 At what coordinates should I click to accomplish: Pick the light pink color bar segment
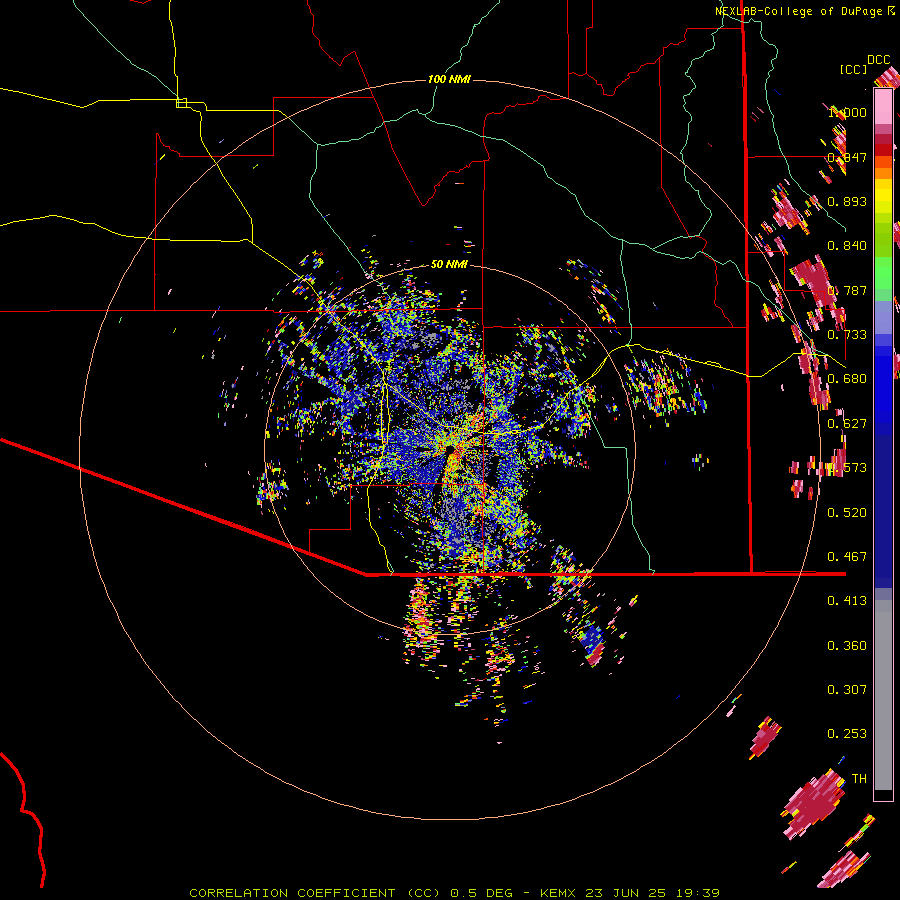pos(883,107)
